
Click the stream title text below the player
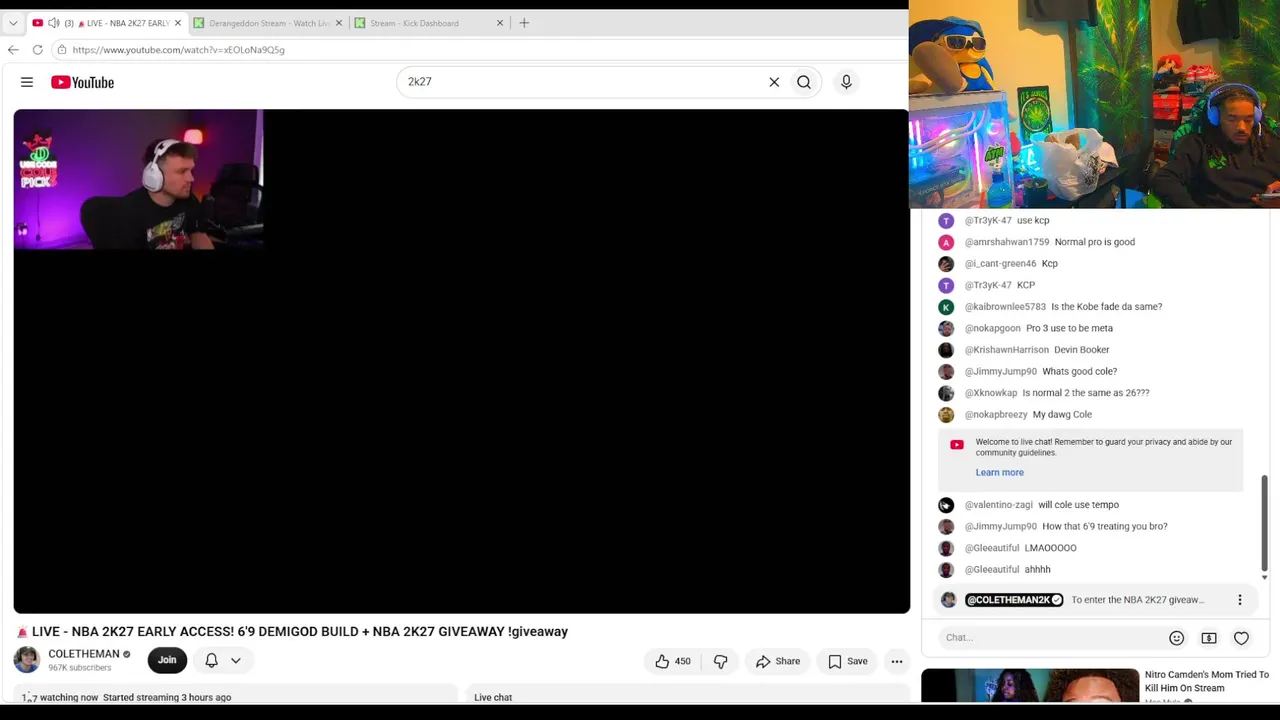pyautogui.click(x=292, y=632)
